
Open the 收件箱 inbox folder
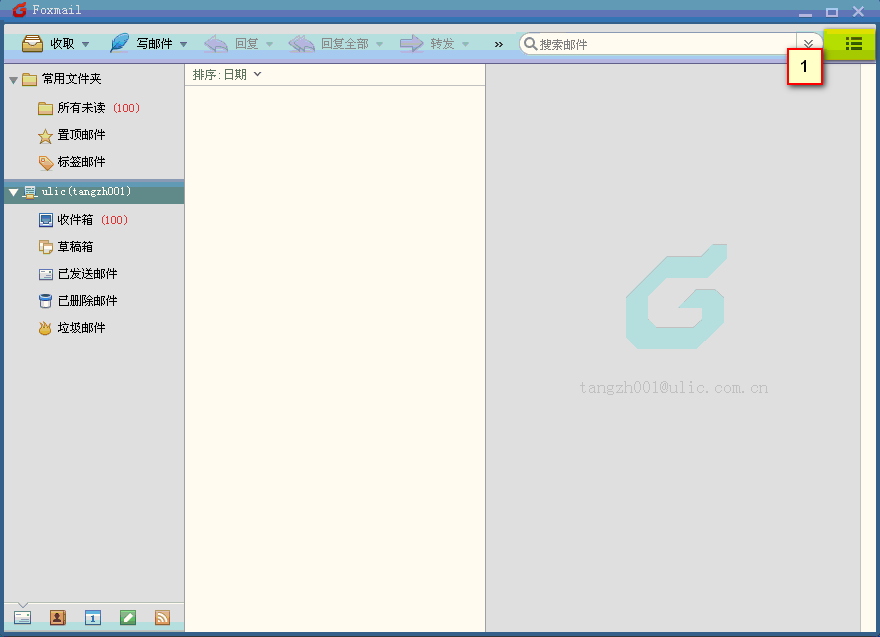coord(75,220)
